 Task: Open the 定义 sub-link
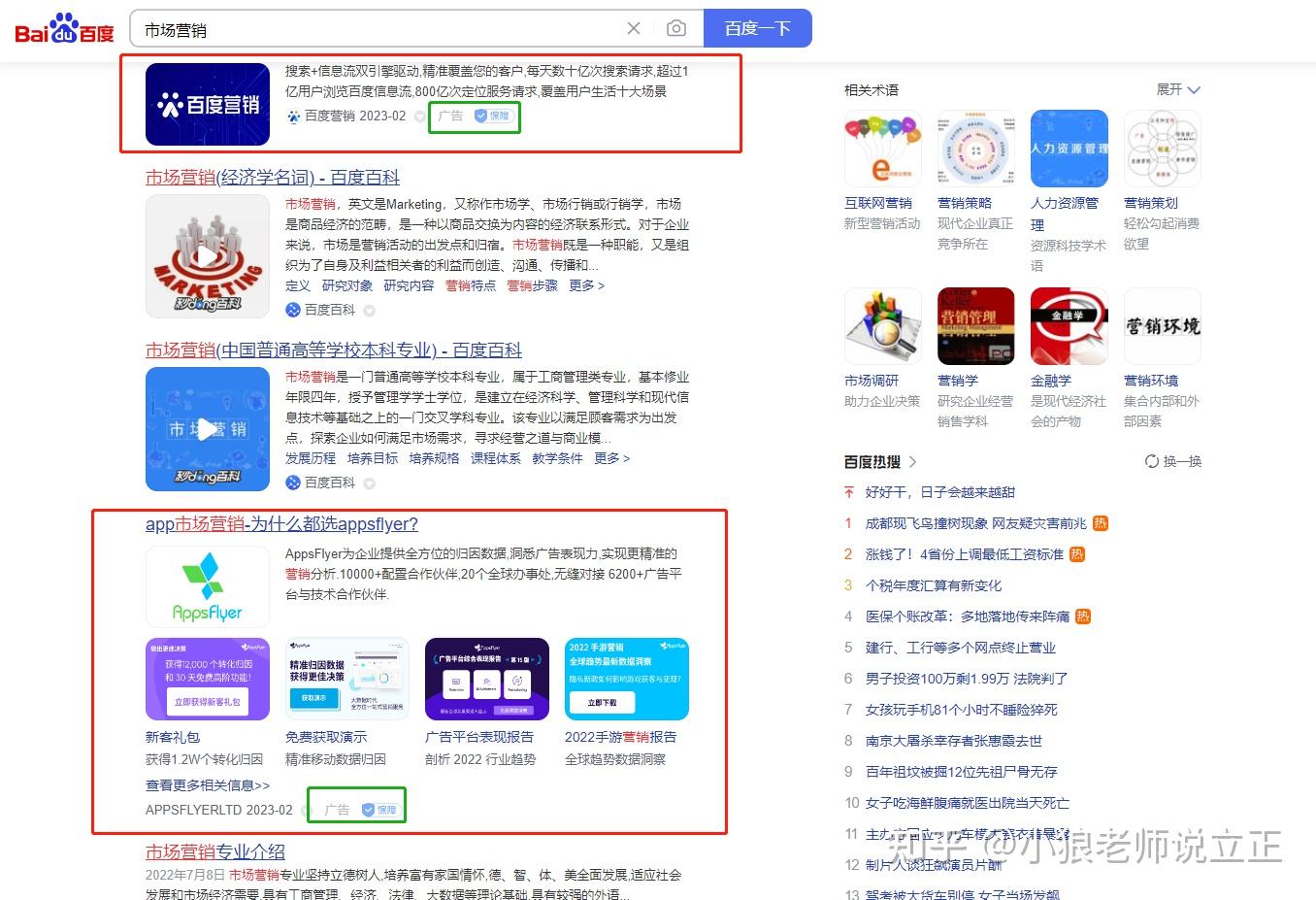[298, 285]
